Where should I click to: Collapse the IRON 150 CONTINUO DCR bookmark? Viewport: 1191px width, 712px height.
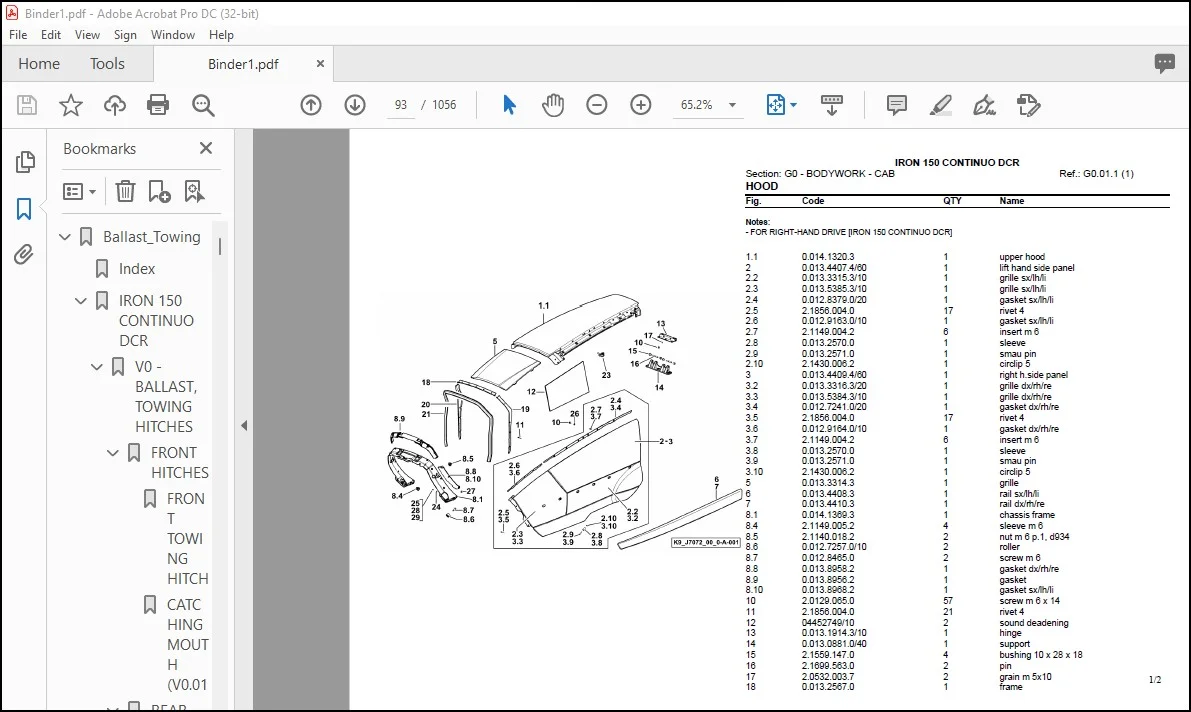click(81, 301)
